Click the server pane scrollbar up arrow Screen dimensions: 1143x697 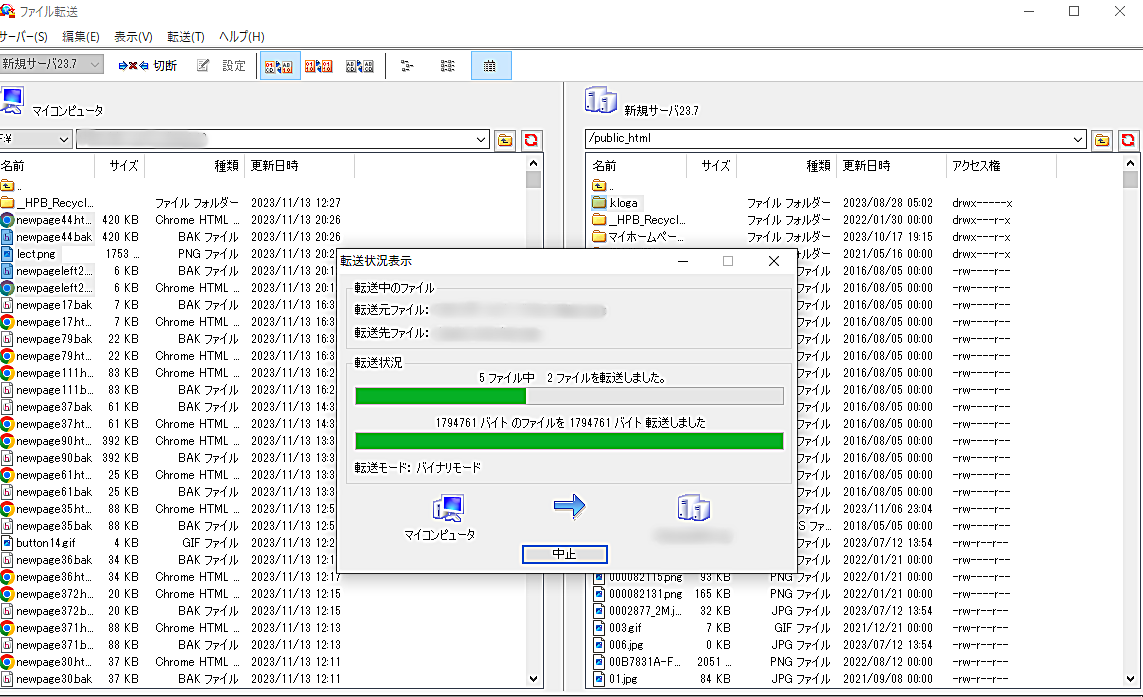[x=1130, y=163]
